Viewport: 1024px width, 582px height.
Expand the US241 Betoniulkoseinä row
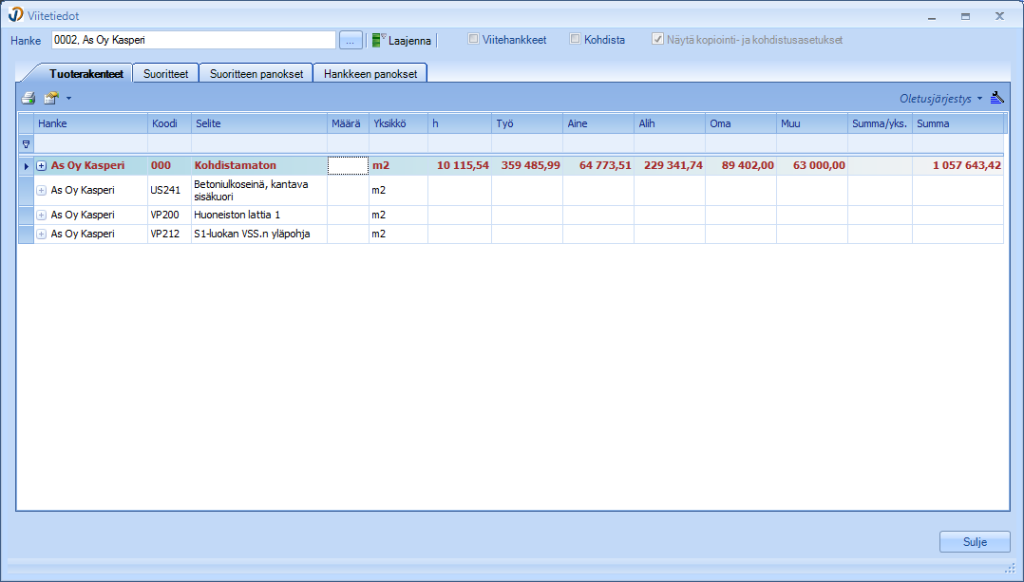pyautogui.click(x=41, y=190)
